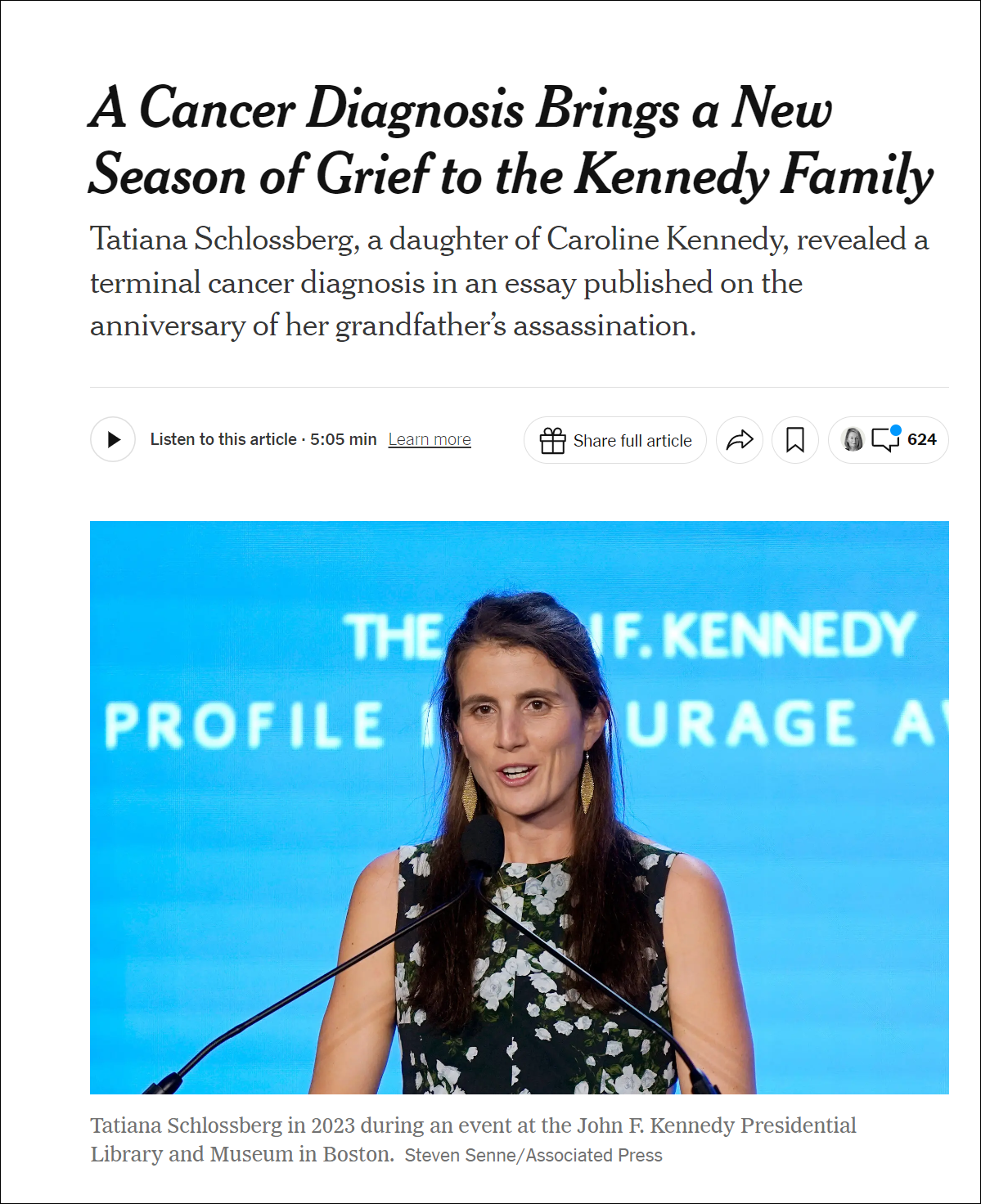Click the gift icon beside Share full article

552,441
